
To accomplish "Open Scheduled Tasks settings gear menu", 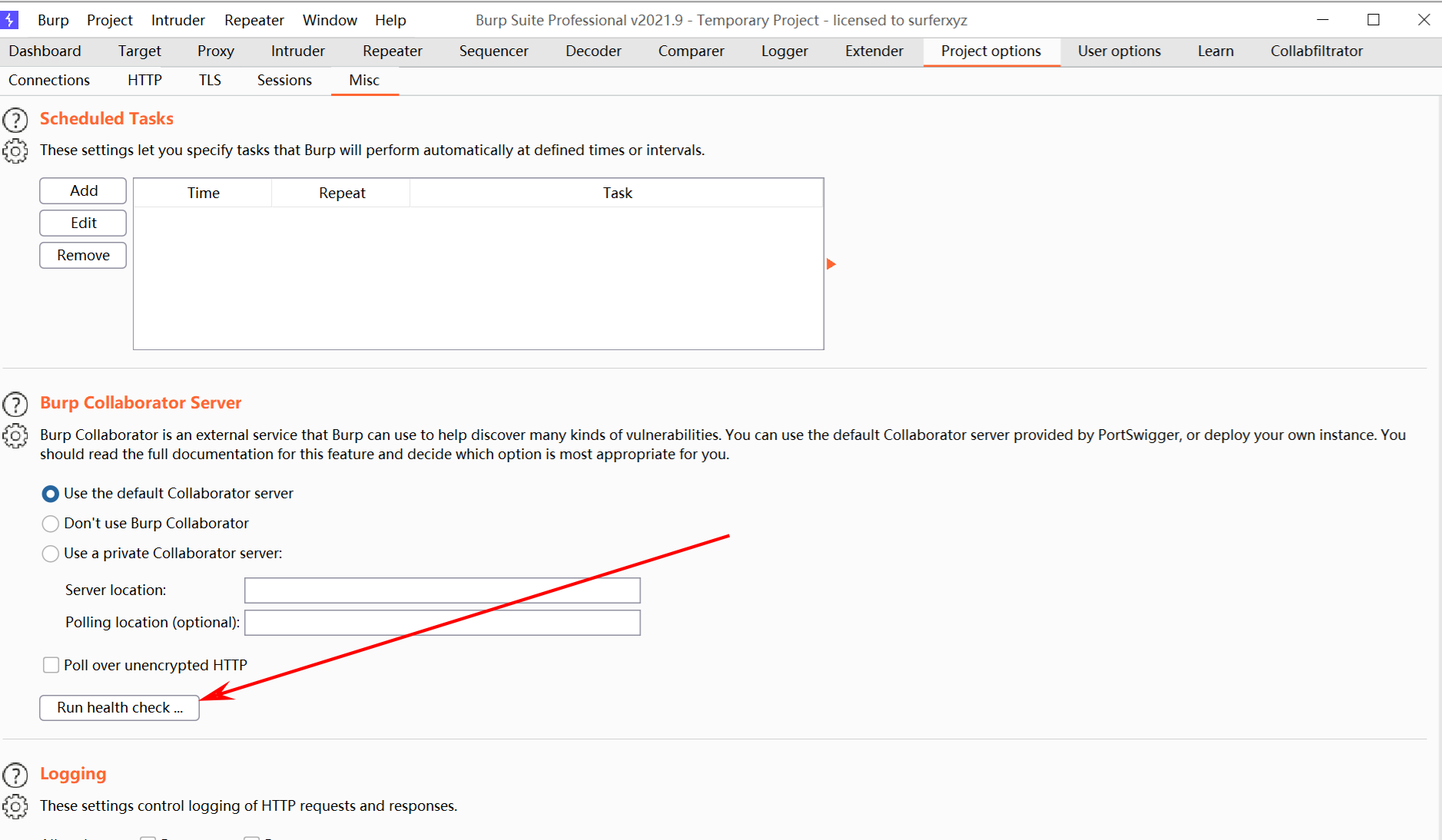I will pyautogui.click(x=15, y=151).
